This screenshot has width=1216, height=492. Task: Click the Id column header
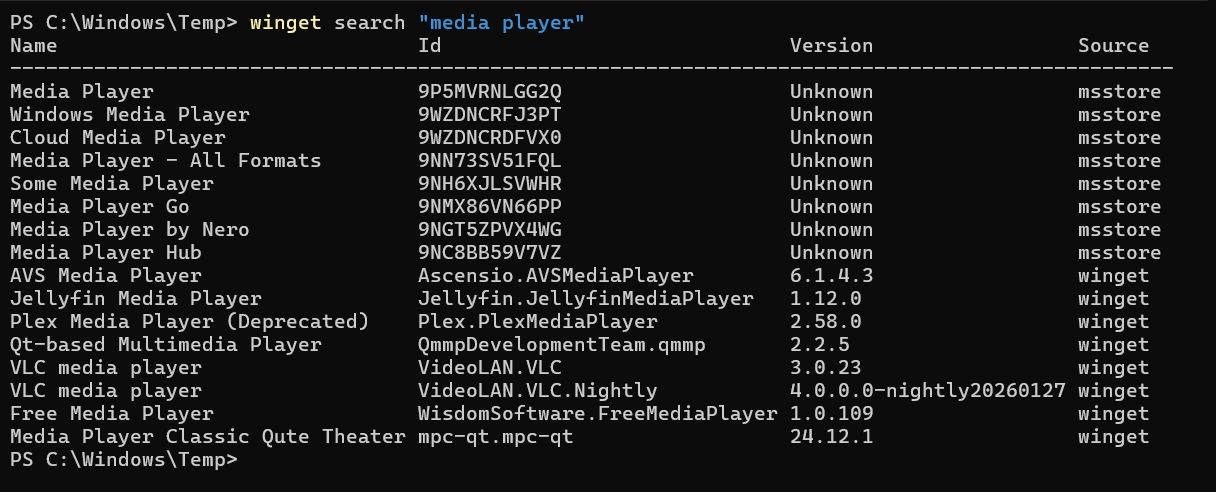[x=429, y=45]
